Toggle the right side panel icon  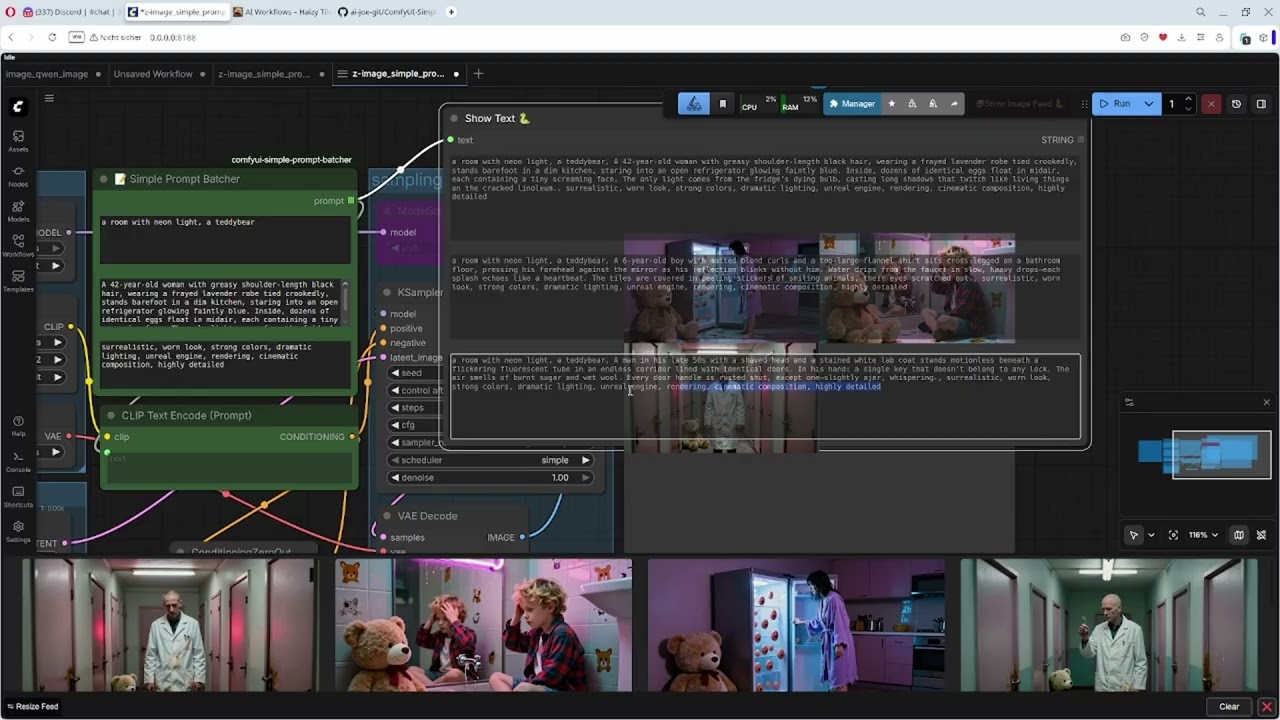click(1261, 104)
